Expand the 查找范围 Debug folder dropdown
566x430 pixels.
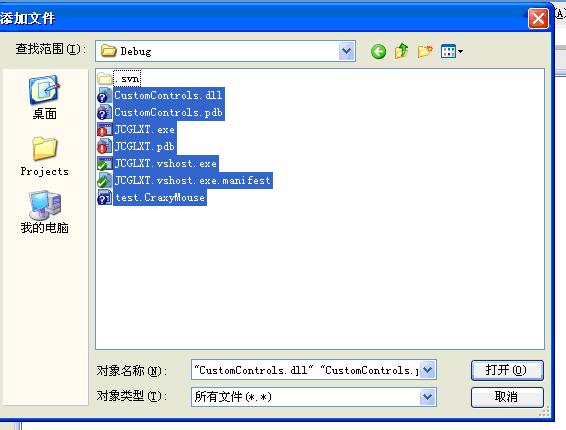[347, 51]
